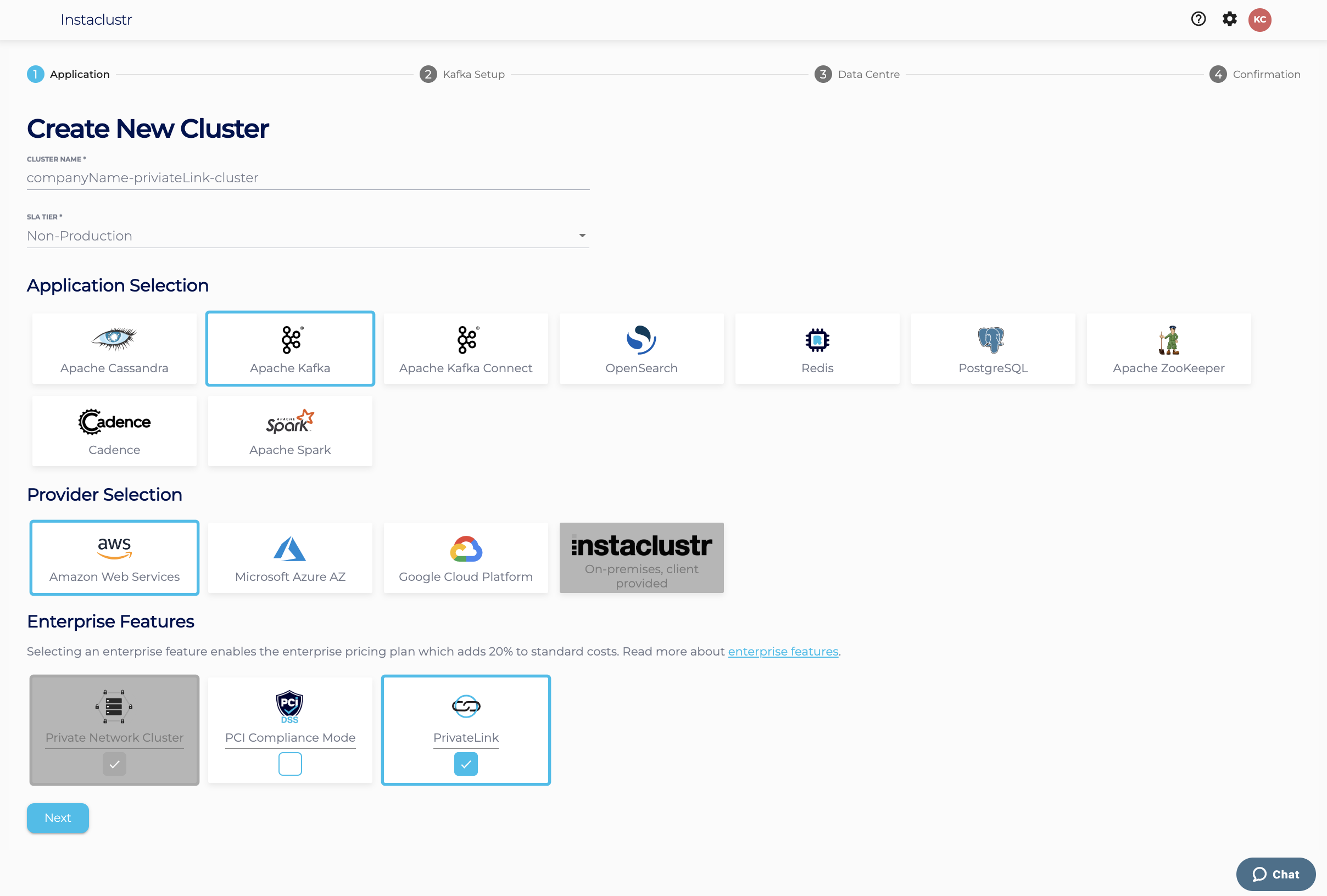
Task: Select Google Cloud Platform provider
Action: [465, 558]
